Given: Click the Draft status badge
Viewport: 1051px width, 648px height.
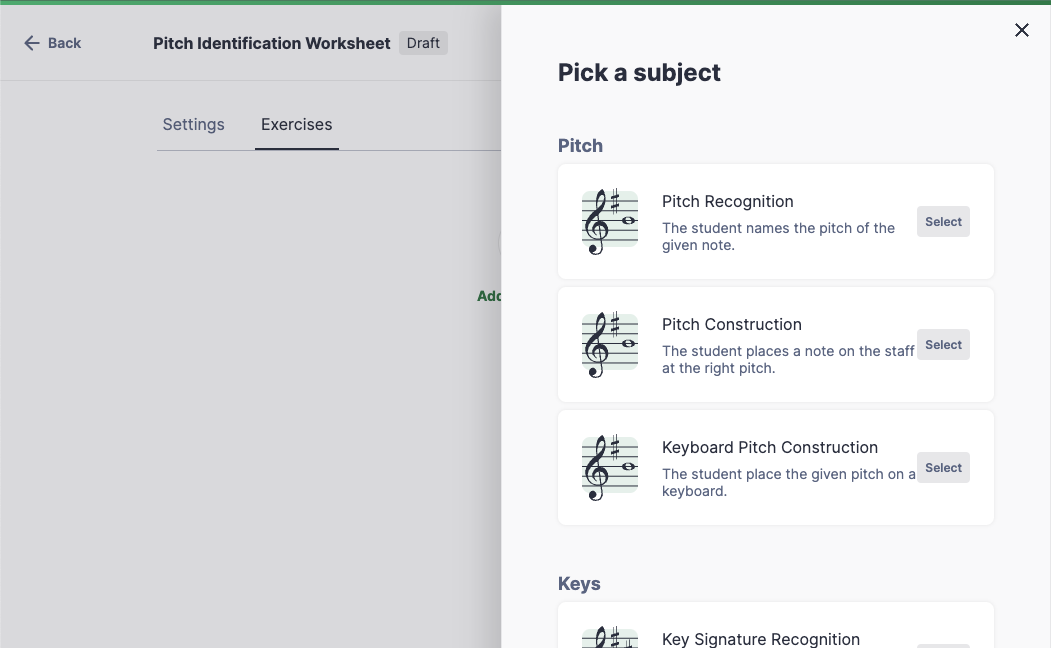Looking at the screenshot, I should [x=423, y=43].
